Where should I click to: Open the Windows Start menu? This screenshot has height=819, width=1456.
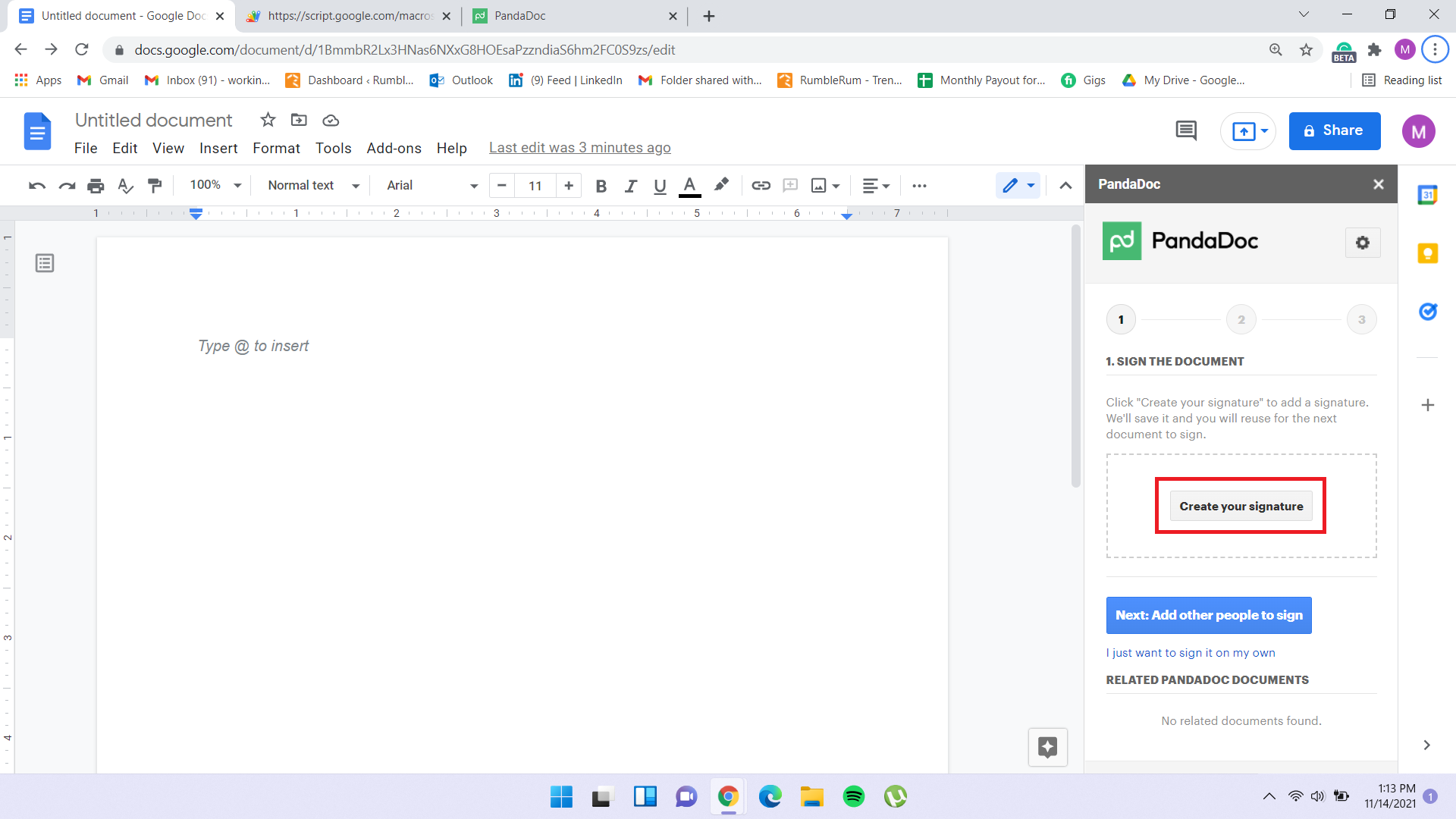pyautogui.click(x=561, y=796)
